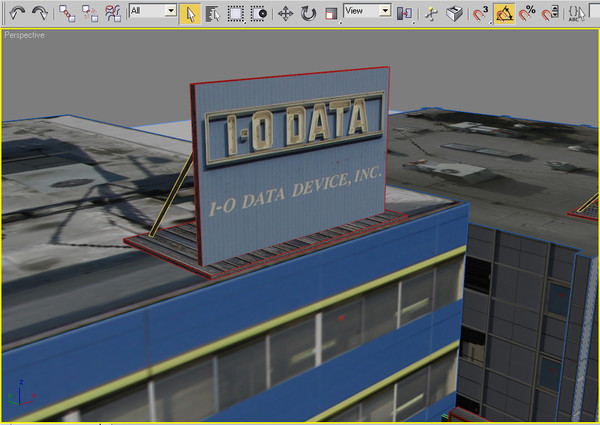Click the Rectangular Selection Region icon

(236, 14)
